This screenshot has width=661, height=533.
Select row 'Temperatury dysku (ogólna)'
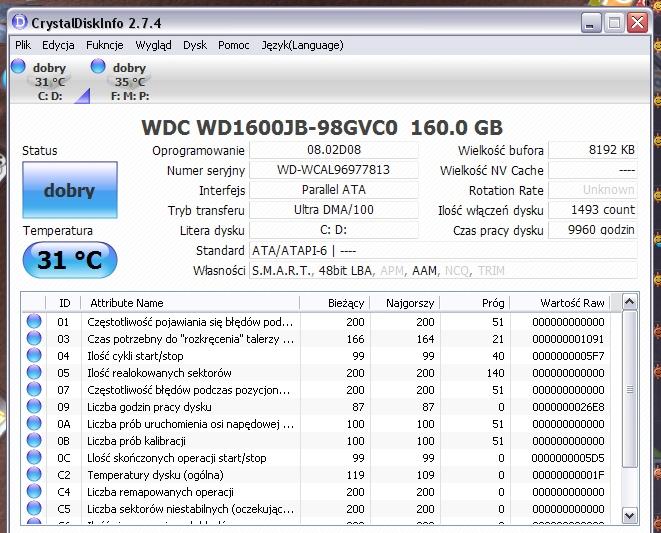(x=320, y=475)
